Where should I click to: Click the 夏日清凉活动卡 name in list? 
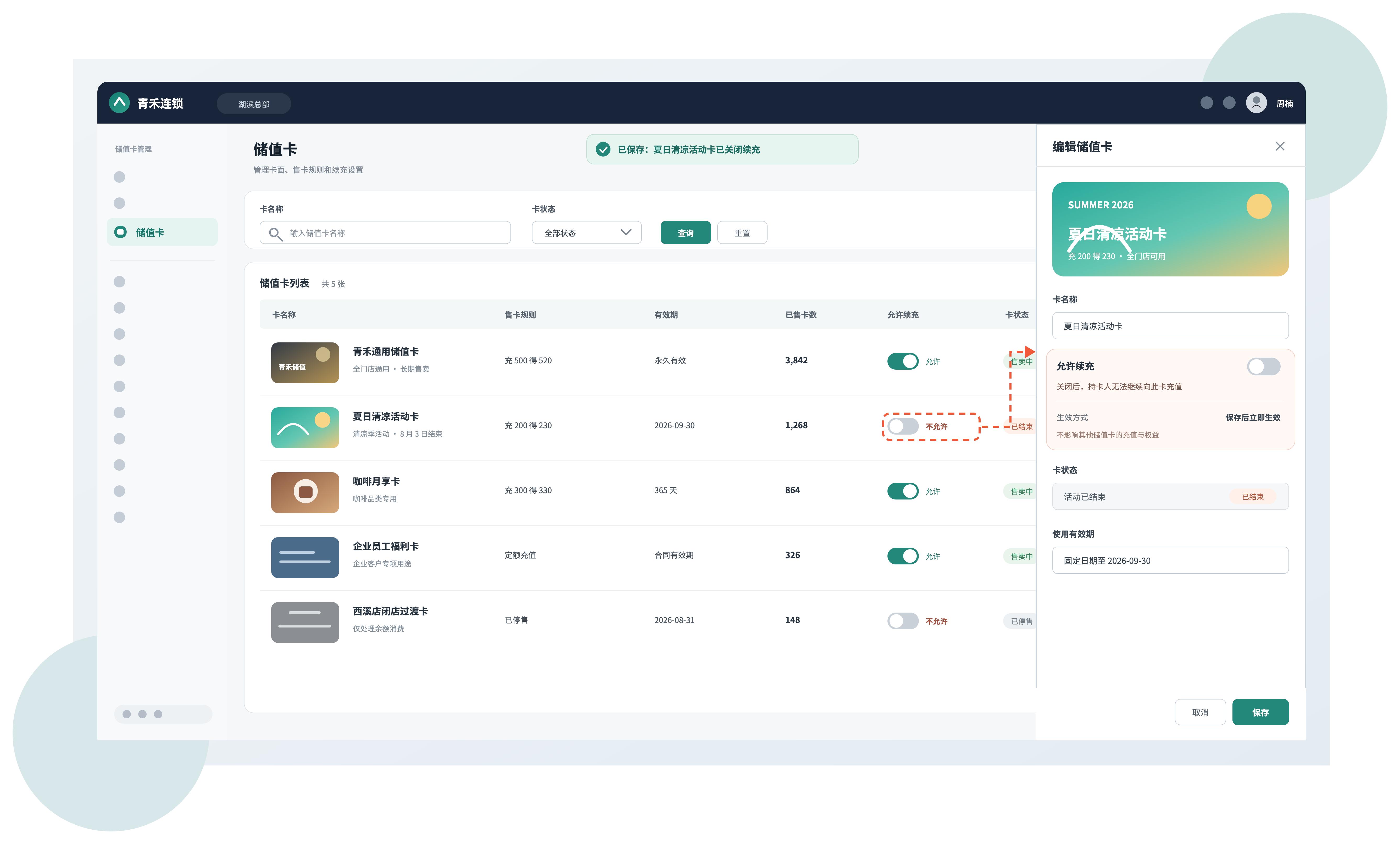386,416
